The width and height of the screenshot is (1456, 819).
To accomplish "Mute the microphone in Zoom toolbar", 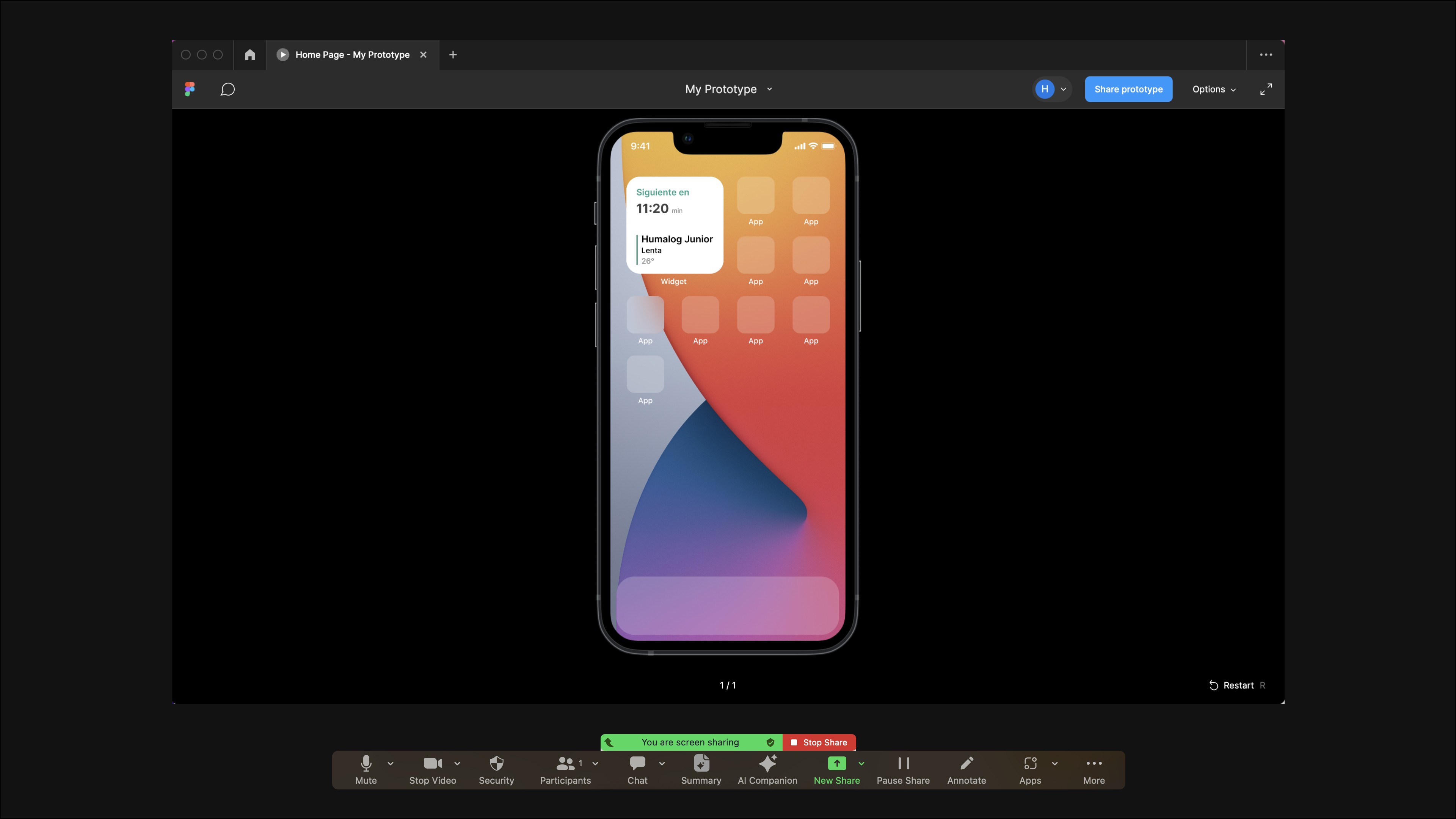I will click(366, 770).
